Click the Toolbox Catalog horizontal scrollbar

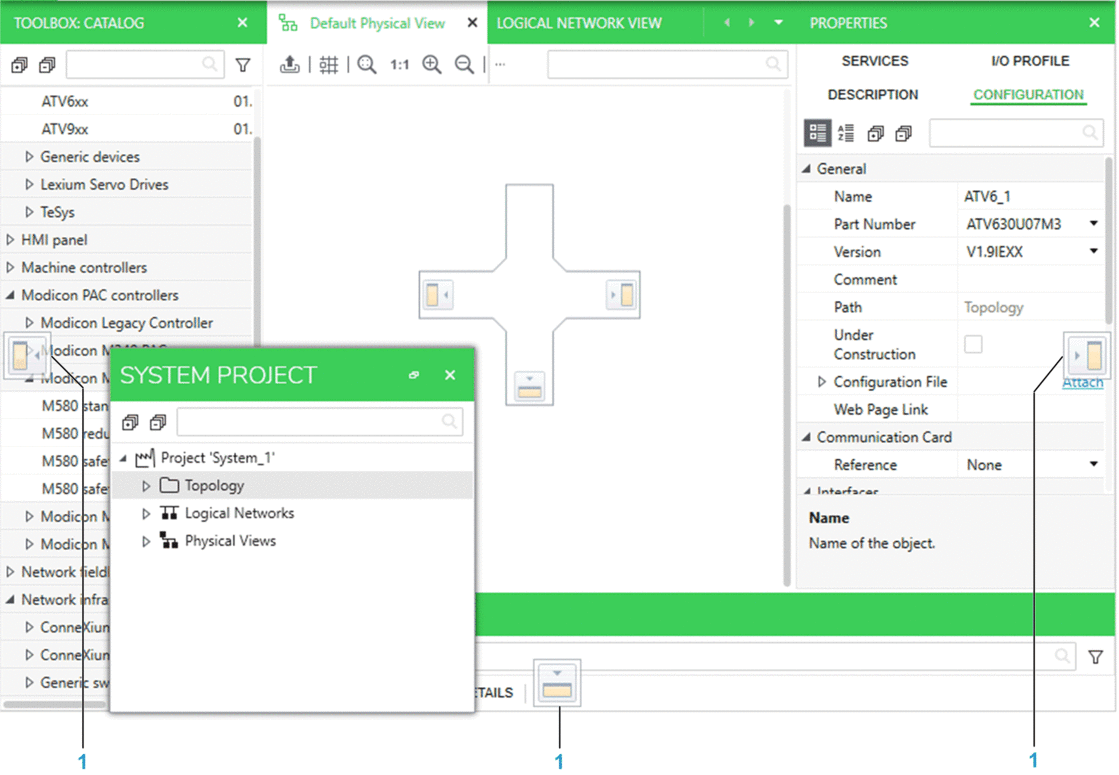(x=54, y=704)
